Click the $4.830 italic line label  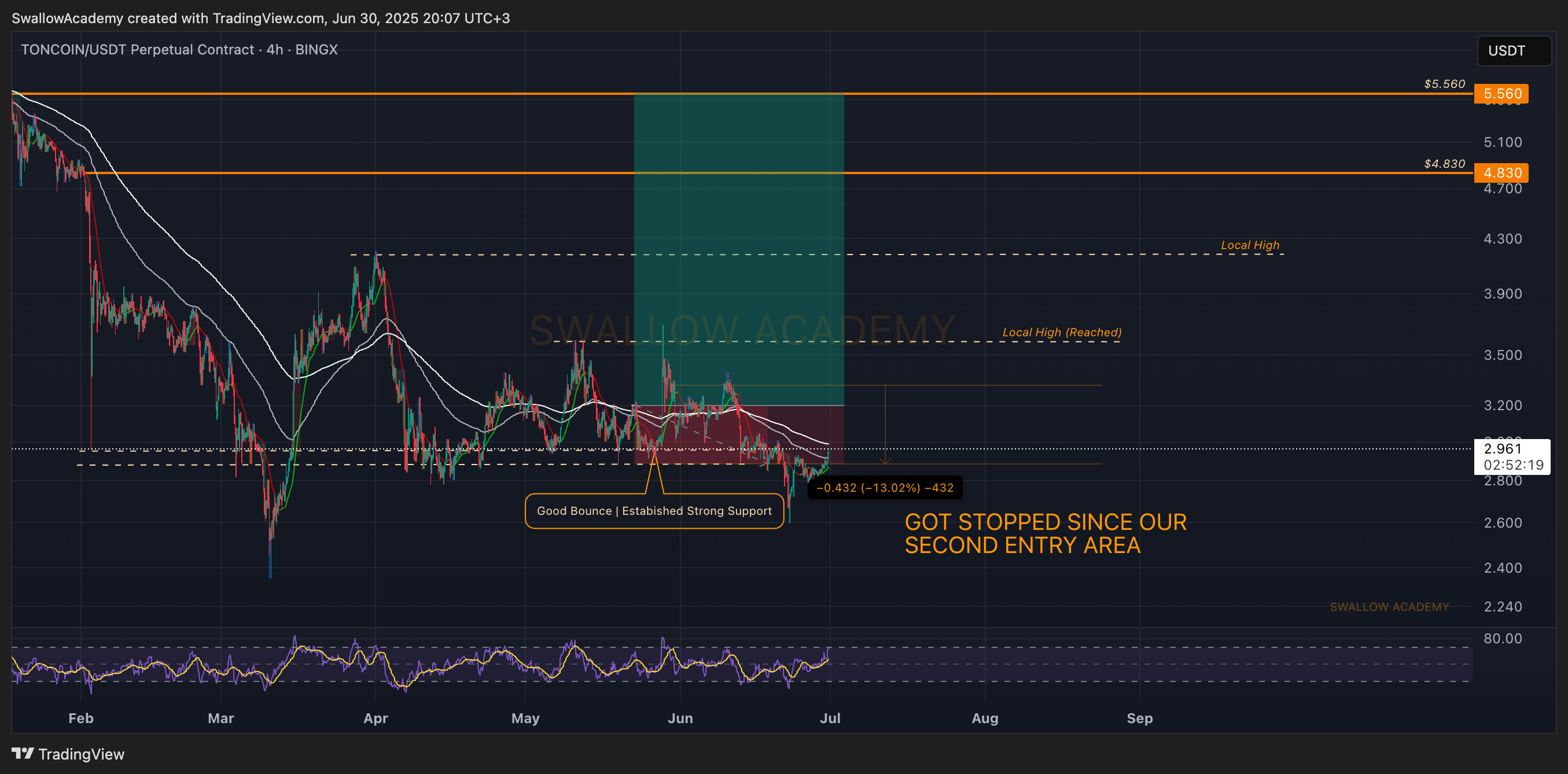pyautogui.click(x=1444, y=164)
